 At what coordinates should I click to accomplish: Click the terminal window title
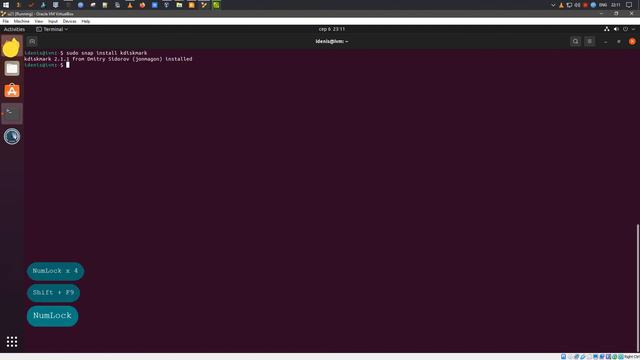332,41
